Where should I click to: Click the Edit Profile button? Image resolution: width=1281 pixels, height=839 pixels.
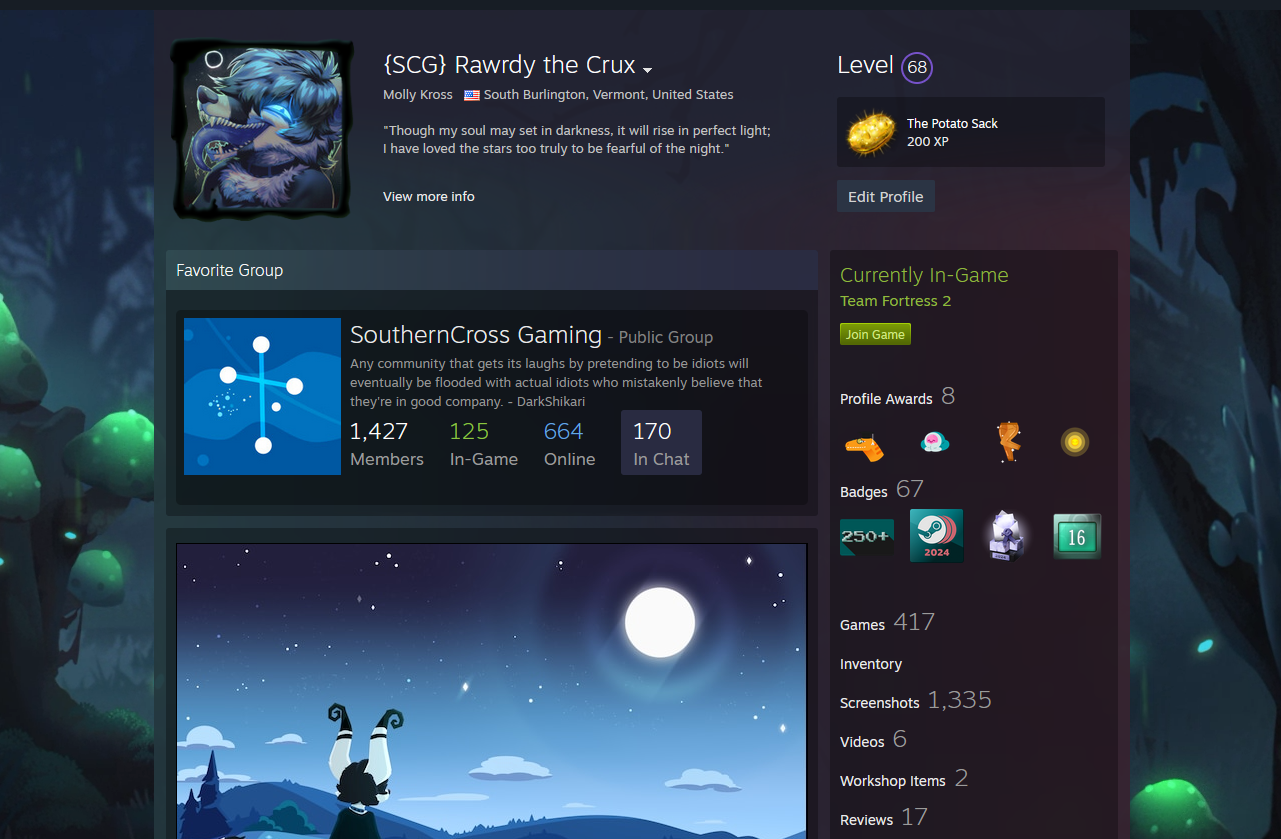tap(885, 196)
